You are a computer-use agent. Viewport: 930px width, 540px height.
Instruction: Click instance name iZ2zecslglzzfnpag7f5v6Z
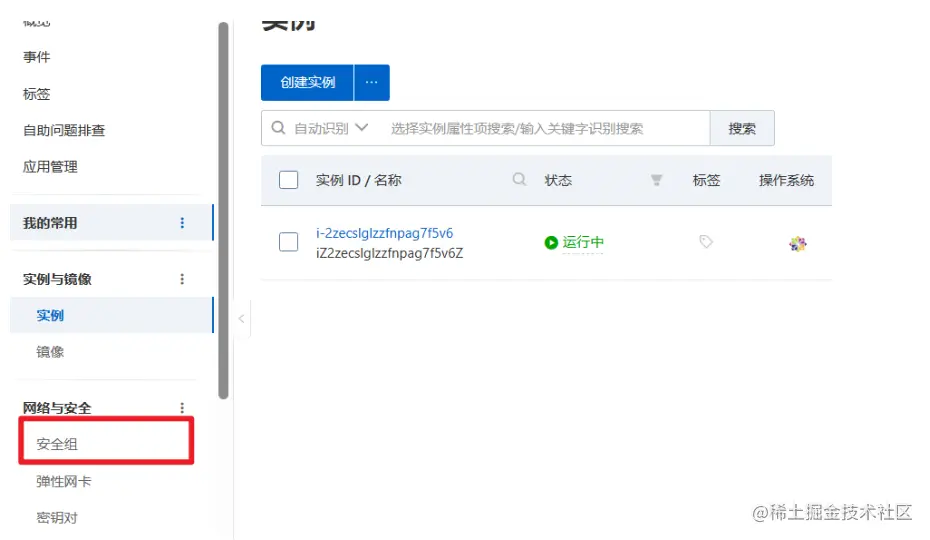coord(390,253)
